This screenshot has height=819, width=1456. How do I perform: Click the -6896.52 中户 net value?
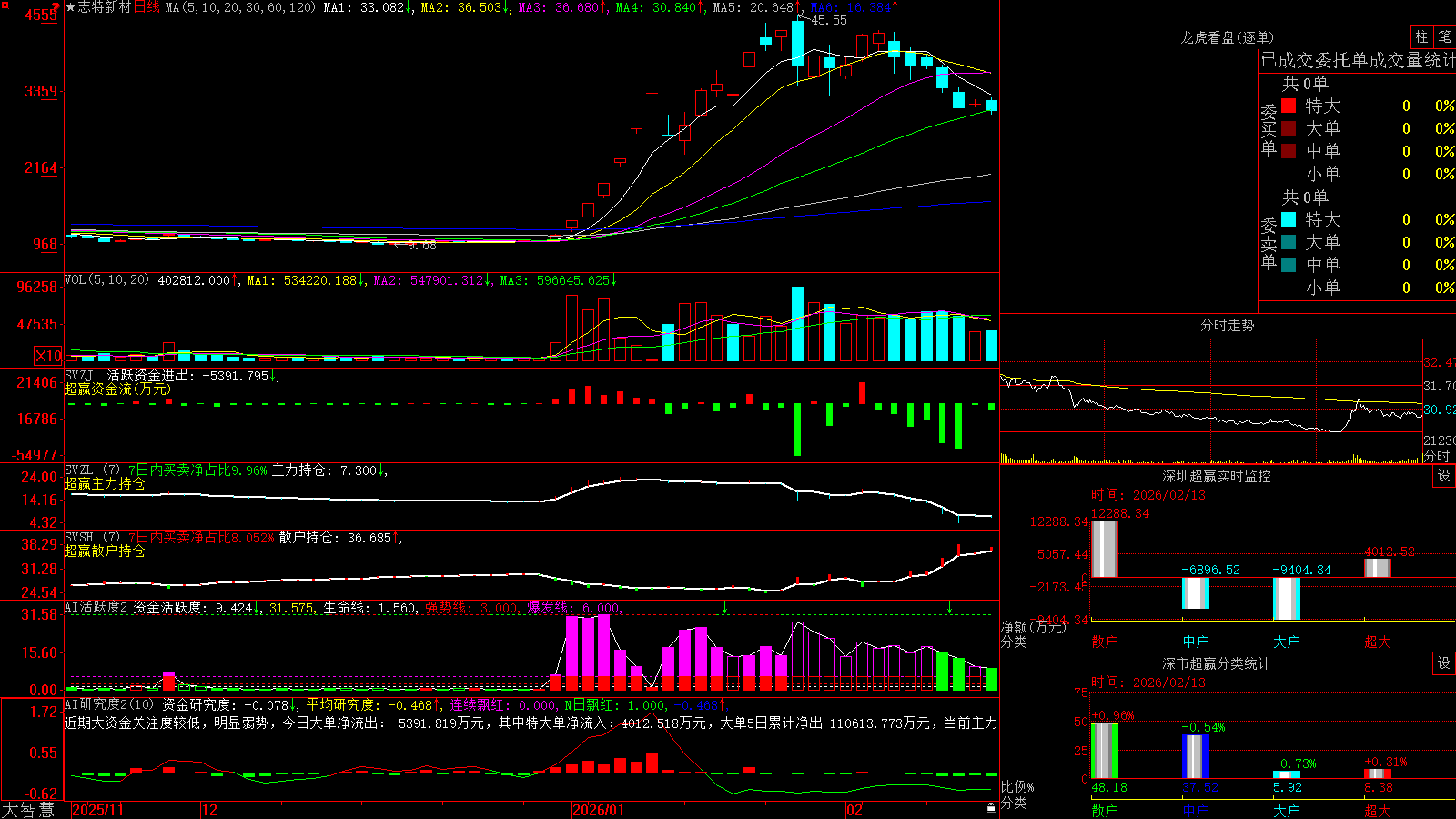pos(1210,570)
